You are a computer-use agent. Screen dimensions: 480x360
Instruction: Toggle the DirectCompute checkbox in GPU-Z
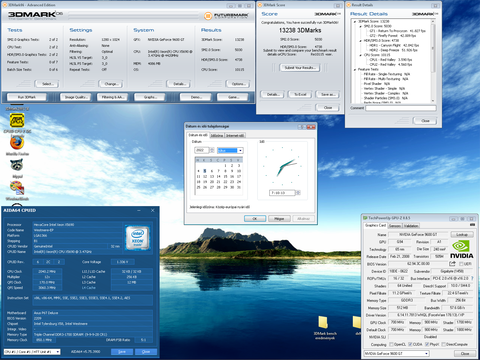click(444, 344)
